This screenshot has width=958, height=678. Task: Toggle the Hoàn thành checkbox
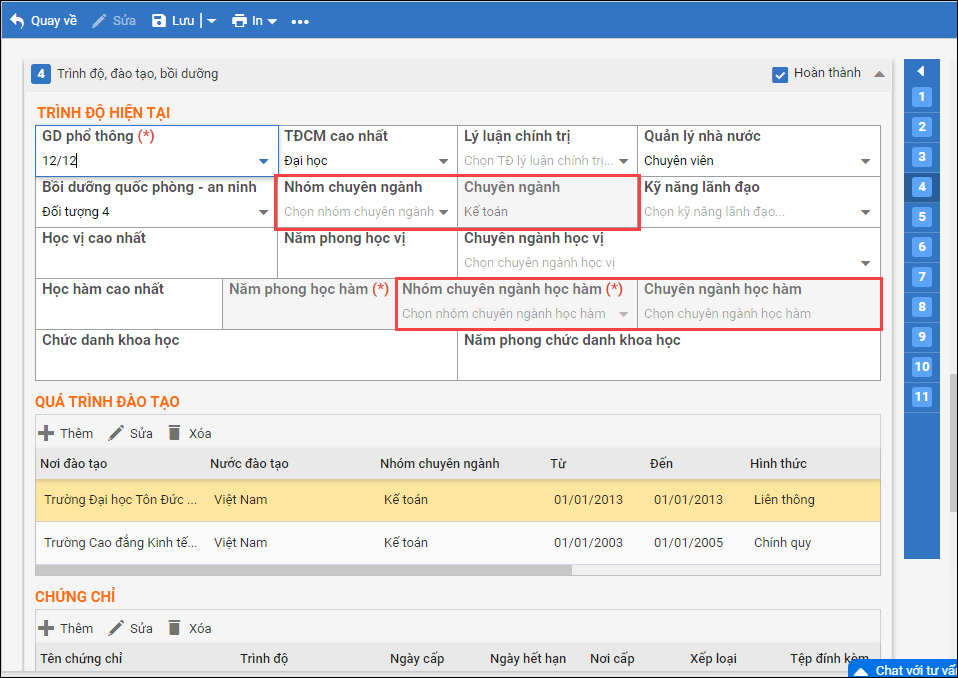[x=780, y=75]
